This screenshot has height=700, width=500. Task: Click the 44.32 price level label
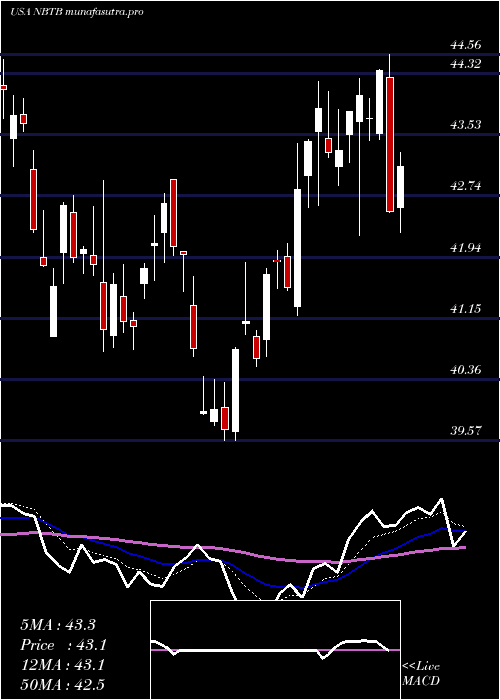(x=466, y=64)
